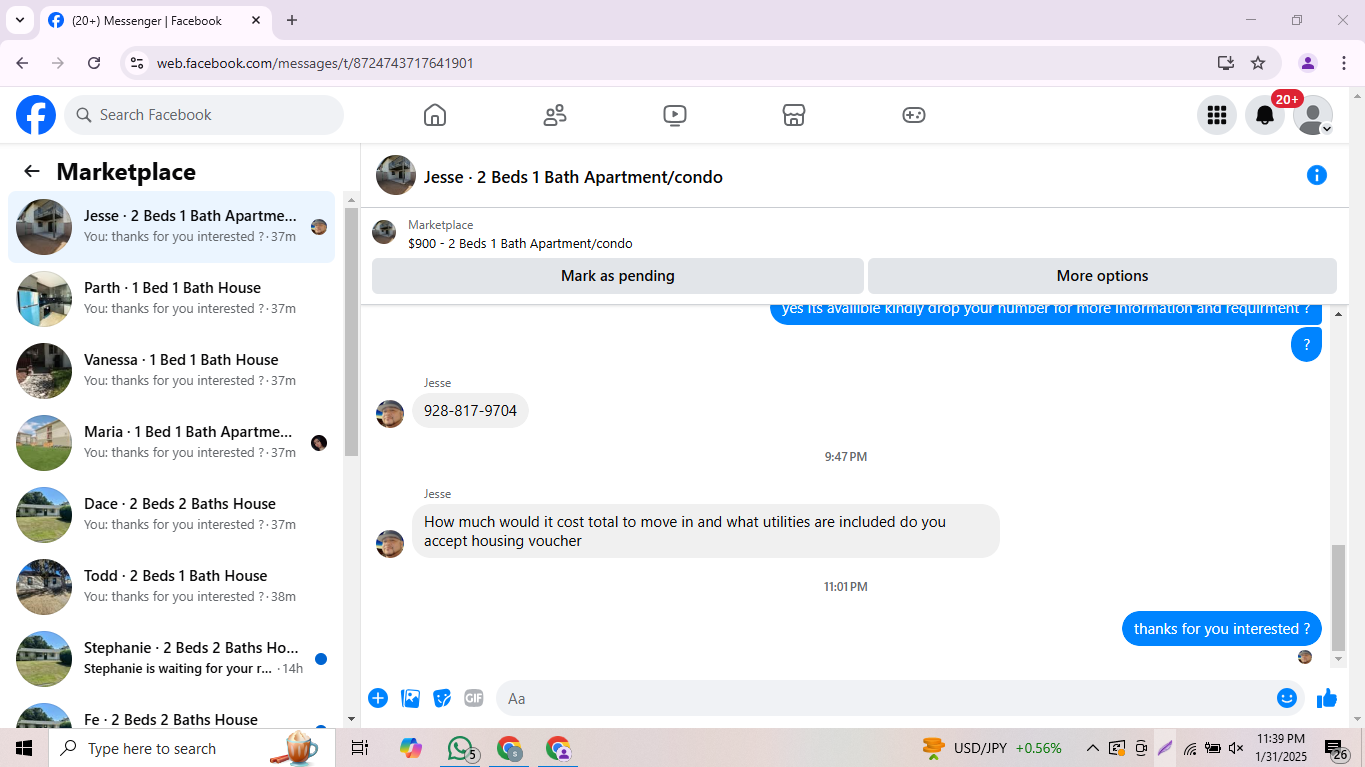1365x767 pixels.
Task: Click the listing thumbnail in the chat header
Action: pyautogui.click(x=396, y=176)
